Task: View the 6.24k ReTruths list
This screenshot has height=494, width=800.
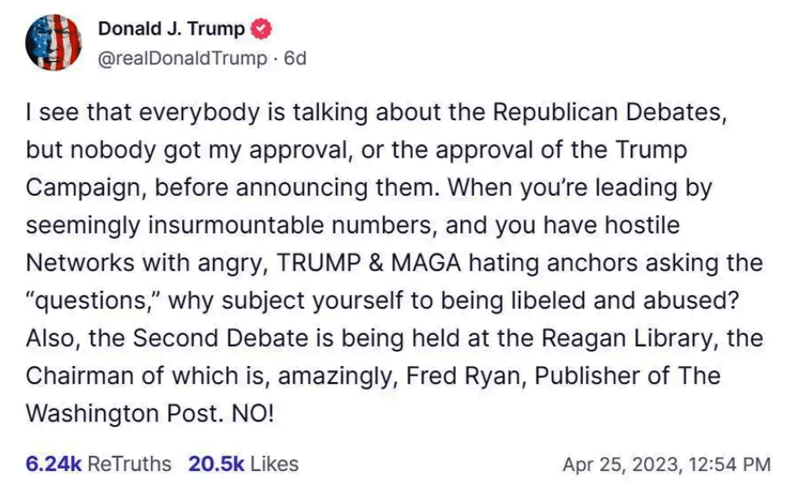Action: tap(99, 463)
